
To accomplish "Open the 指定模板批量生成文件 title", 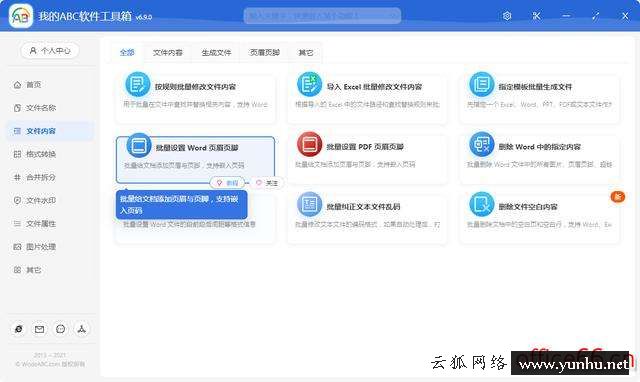I will pos(535,87).
